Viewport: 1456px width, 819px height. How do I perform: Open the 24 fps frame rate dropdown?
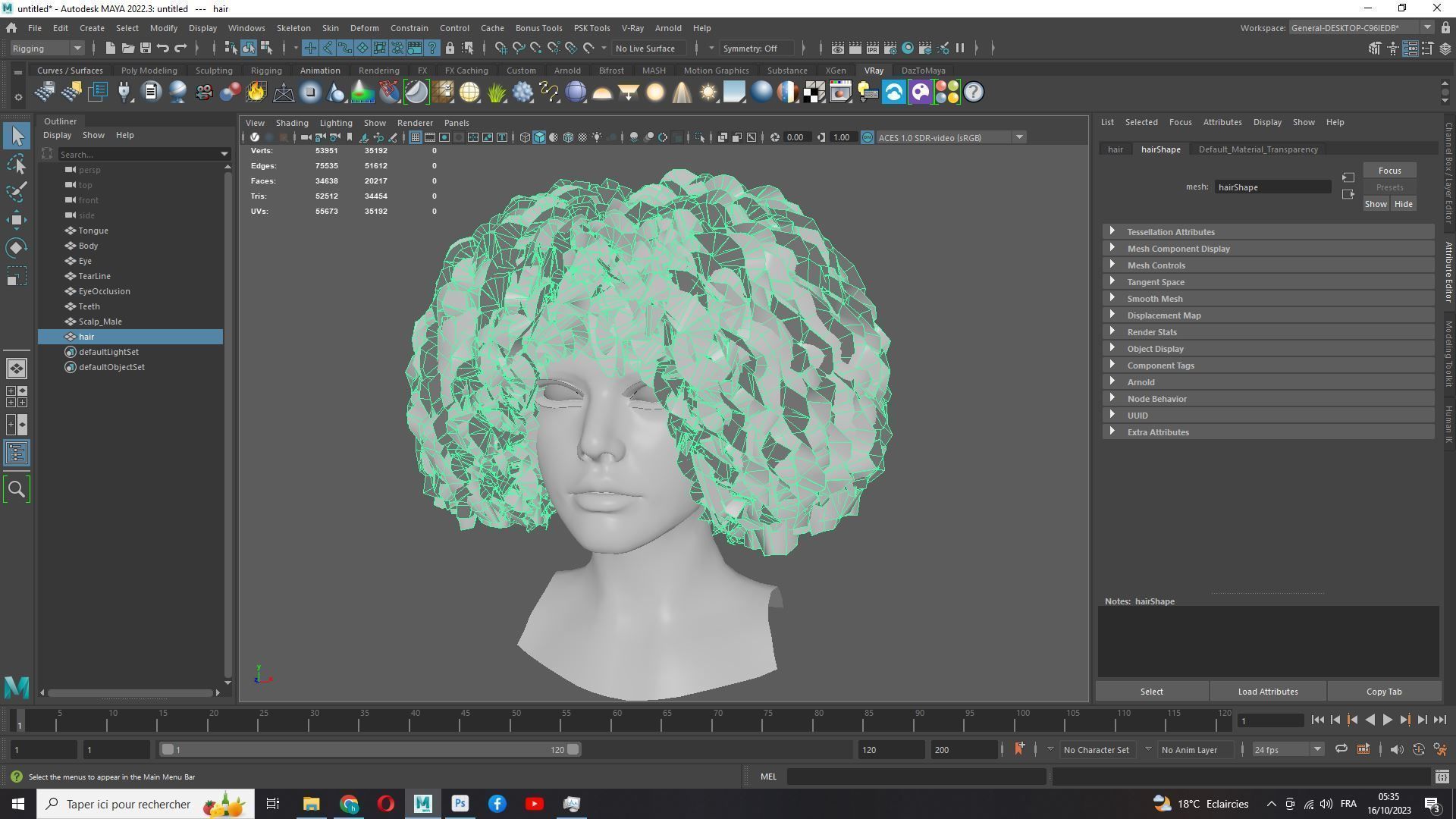pyautogui.click(x=1287, y=749)
